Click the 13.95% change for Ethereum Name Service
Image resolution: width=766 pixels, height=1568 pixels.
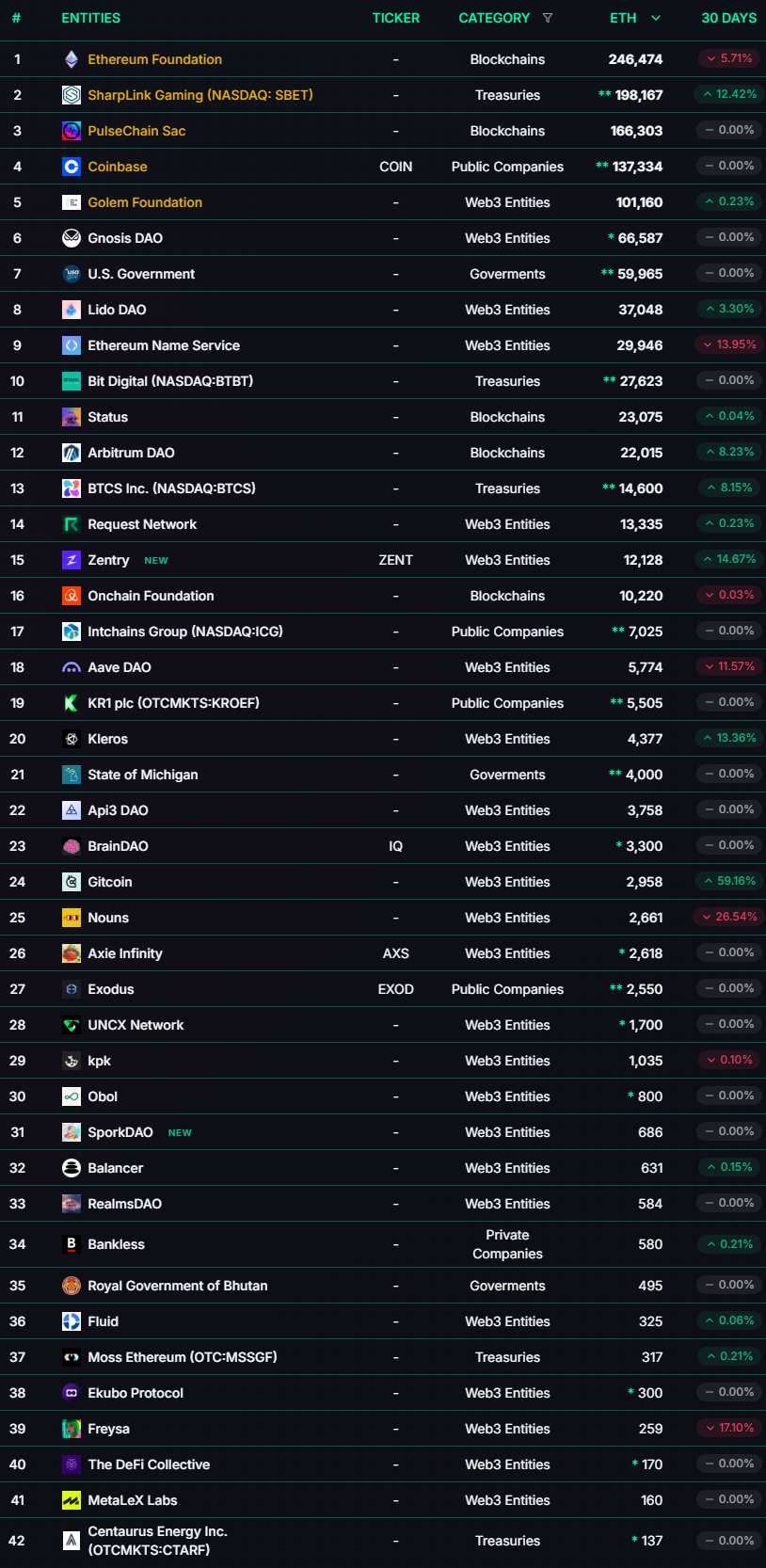pyautogui.click(x=729, y=344)
